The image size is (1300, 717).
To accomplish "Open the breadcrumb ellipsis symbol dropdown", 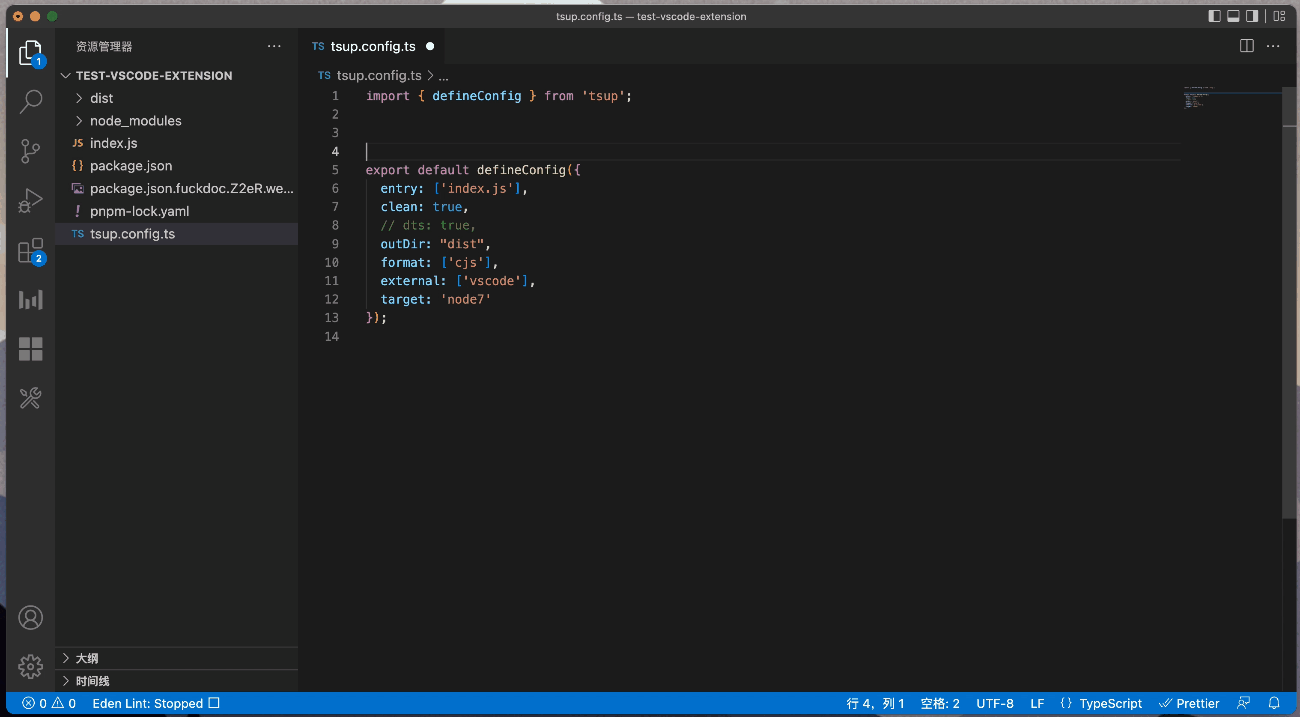I will (x=444, y=76).
